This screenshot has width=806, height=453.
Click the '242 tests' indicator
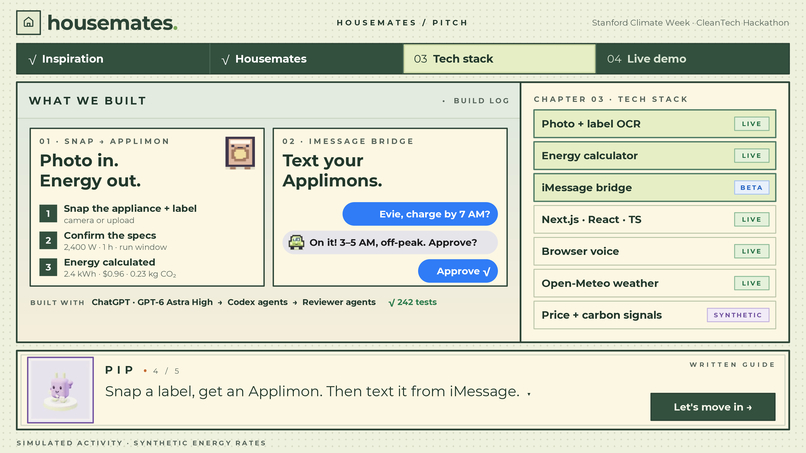click(x=413, y=302)
